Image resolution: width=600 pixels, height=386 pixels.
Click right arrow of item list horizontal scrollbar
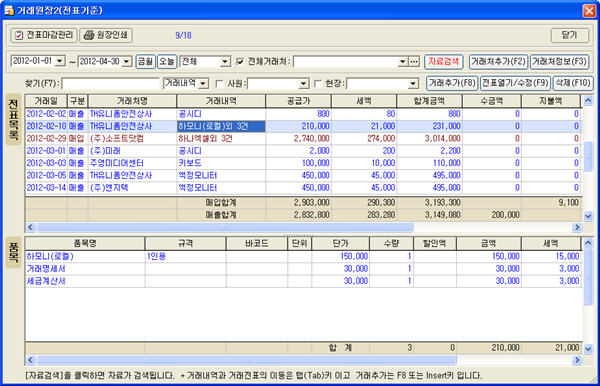[577, 360]
